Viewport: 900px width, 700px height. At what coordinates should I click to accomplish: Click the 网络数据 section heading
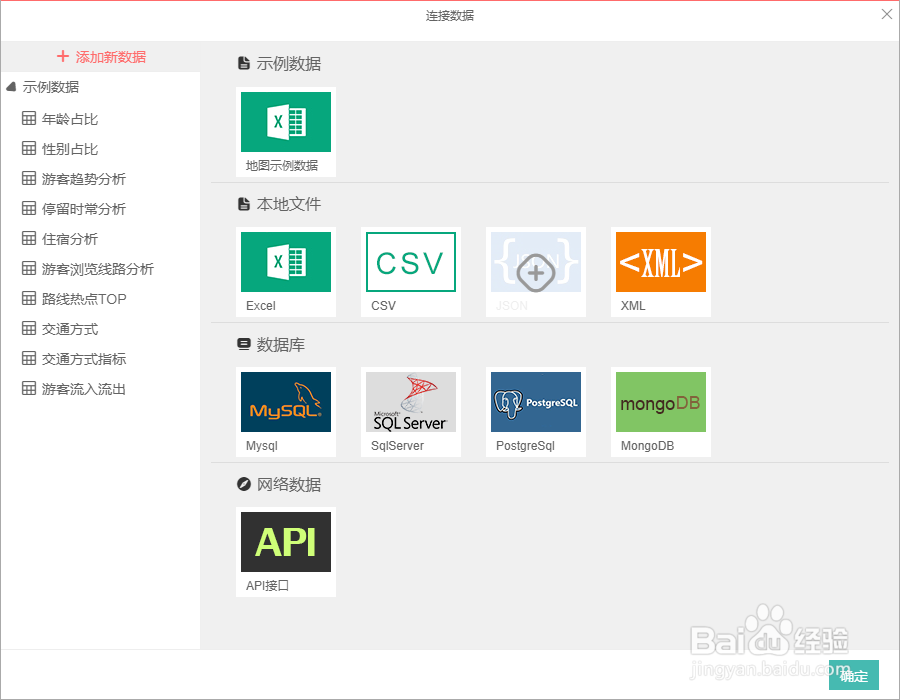(279, 484)
